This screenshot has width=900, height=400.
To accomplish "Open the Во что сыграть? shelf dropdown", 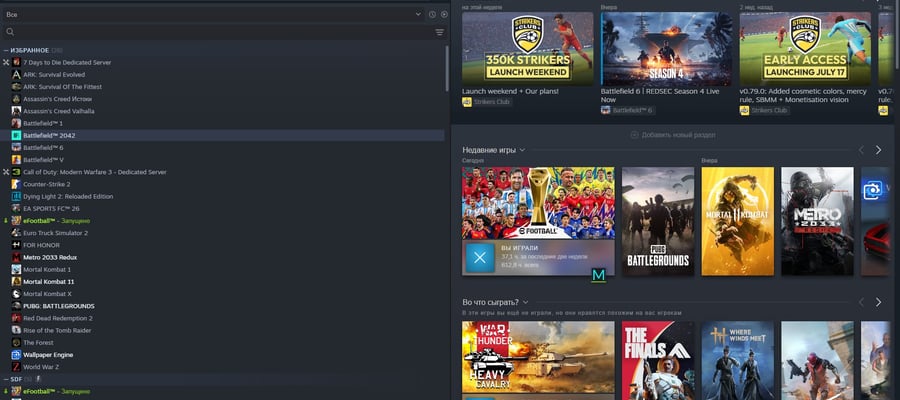I will pos(525,302).
